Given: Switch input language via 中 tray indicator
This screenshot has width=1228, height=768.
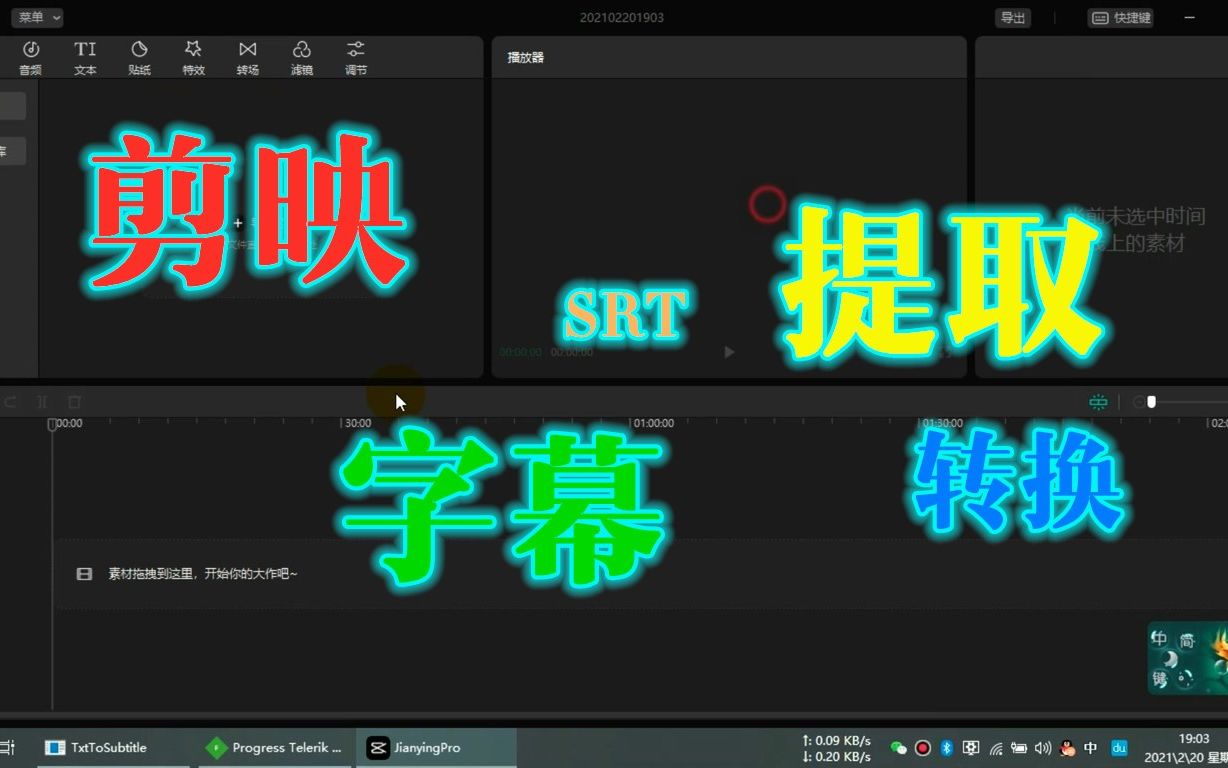Looking at the screenshot, I should (1090, 748).
